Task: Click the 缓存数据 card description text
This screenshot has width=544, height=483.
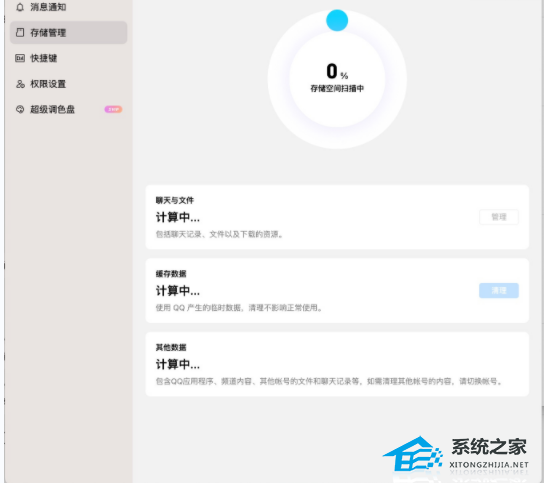Action: click(239, 308)
